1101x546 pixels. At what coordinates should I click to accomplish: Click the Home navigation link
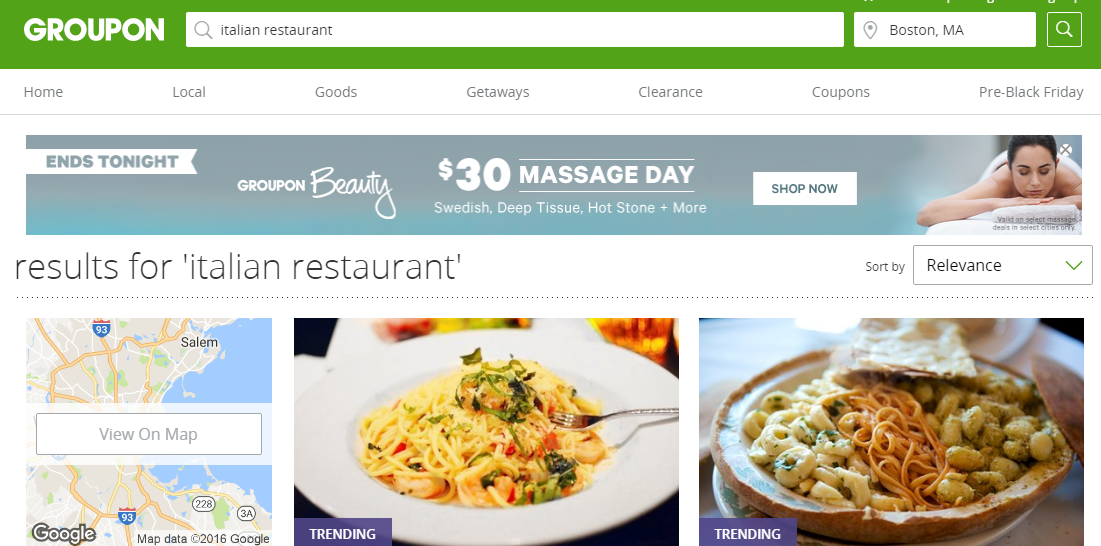click(43, 92)
